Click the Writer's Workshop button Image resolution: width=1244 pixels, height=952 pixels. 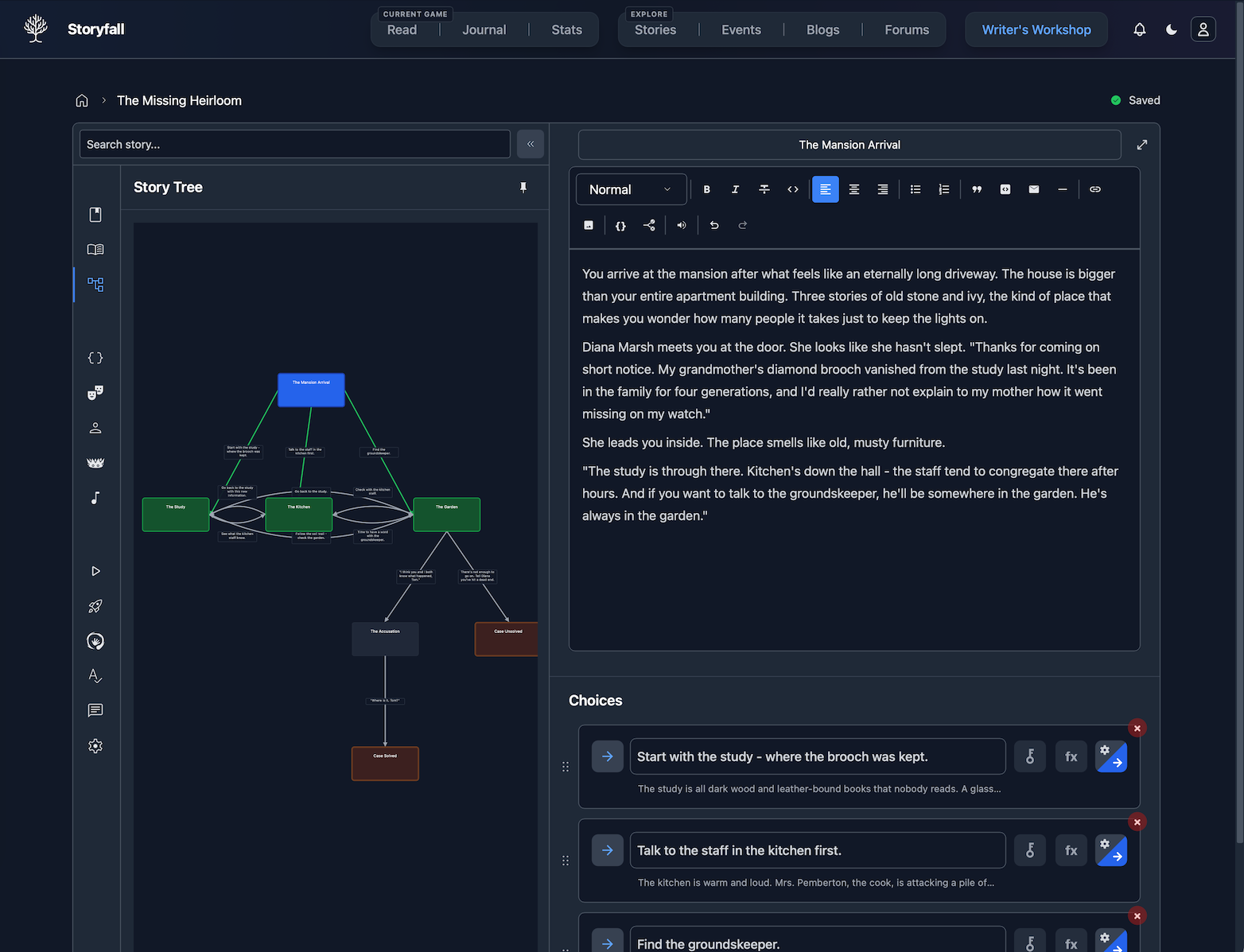pyautogui.click(x=1036, y=29)
